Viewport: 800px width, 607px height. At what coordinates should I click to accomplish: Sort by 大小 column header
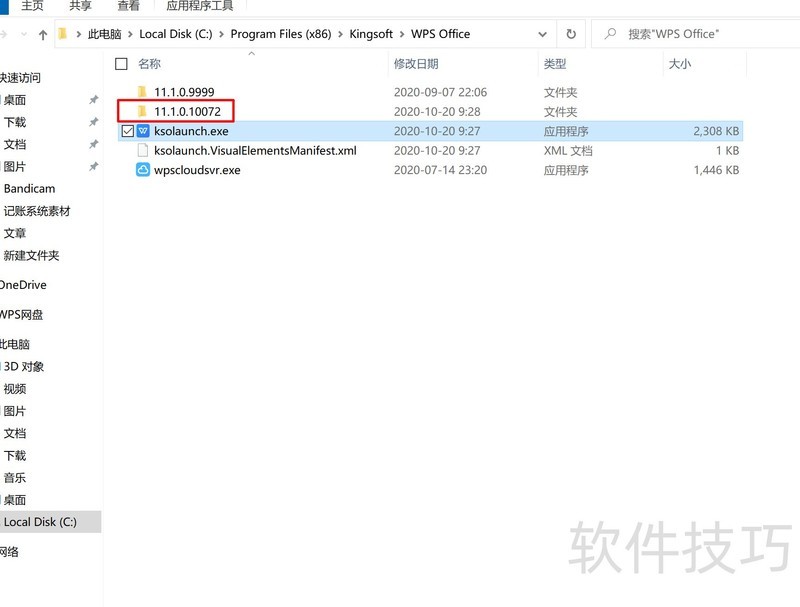pyautogui.click(x=680, y=64)
